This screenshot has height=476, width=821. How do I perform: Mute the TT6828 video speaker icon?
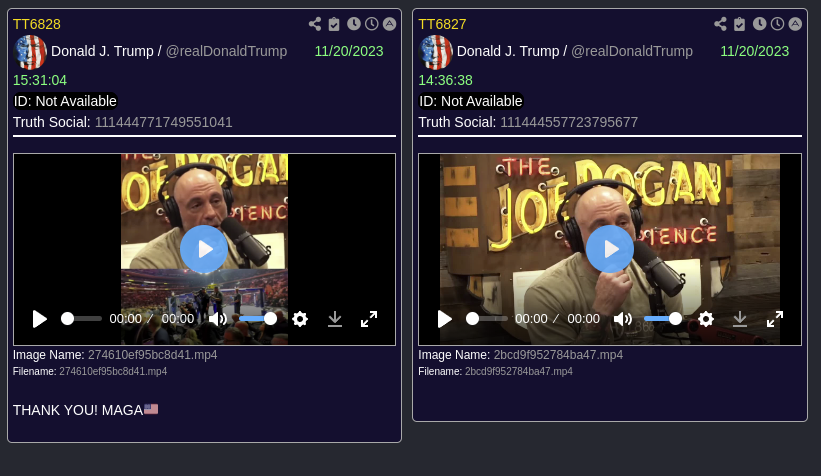(x=218, y=319)
